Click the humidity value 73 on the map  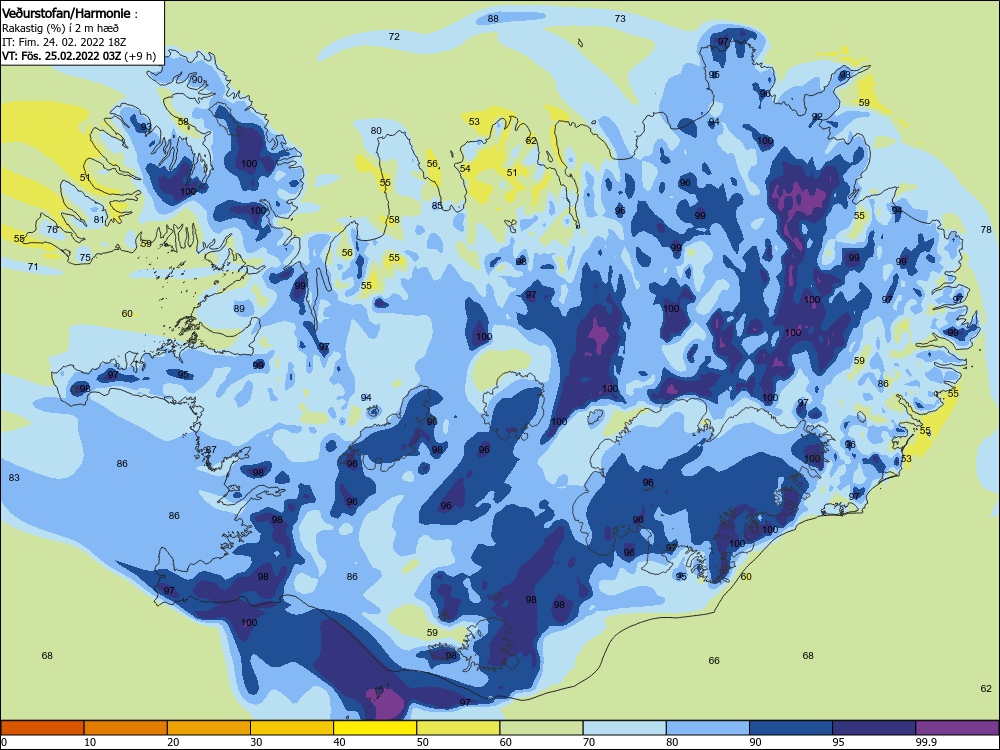(620, 18)
